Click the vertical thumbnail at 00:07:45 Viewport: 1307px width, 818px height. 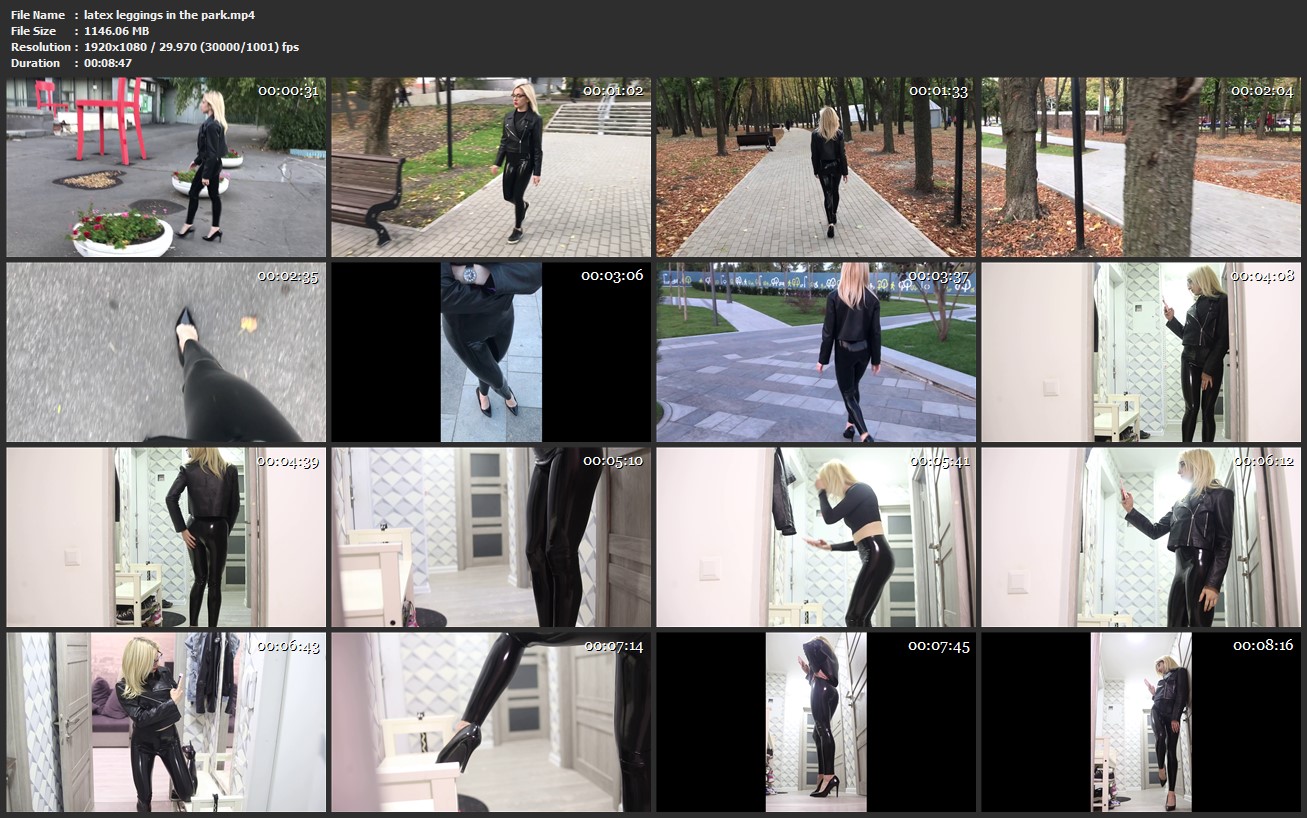point(816,722)
